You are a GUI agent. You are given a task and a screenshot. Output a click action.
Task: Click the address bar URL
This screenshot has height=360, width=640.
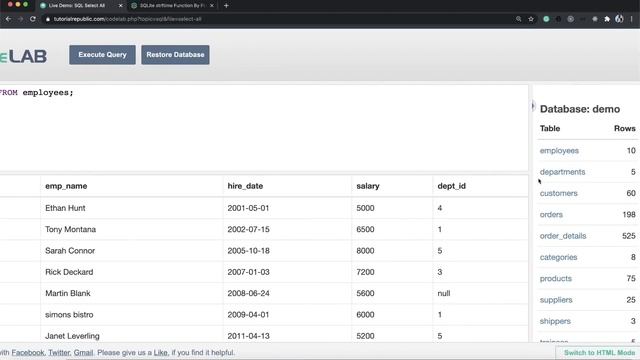click(x=127, y=19)
